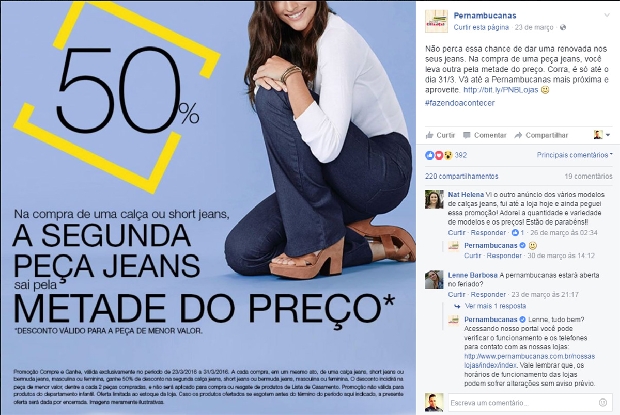Open the bit.ly/PNBLojas link
Screen dimensions: 620x415
(501, 90)
